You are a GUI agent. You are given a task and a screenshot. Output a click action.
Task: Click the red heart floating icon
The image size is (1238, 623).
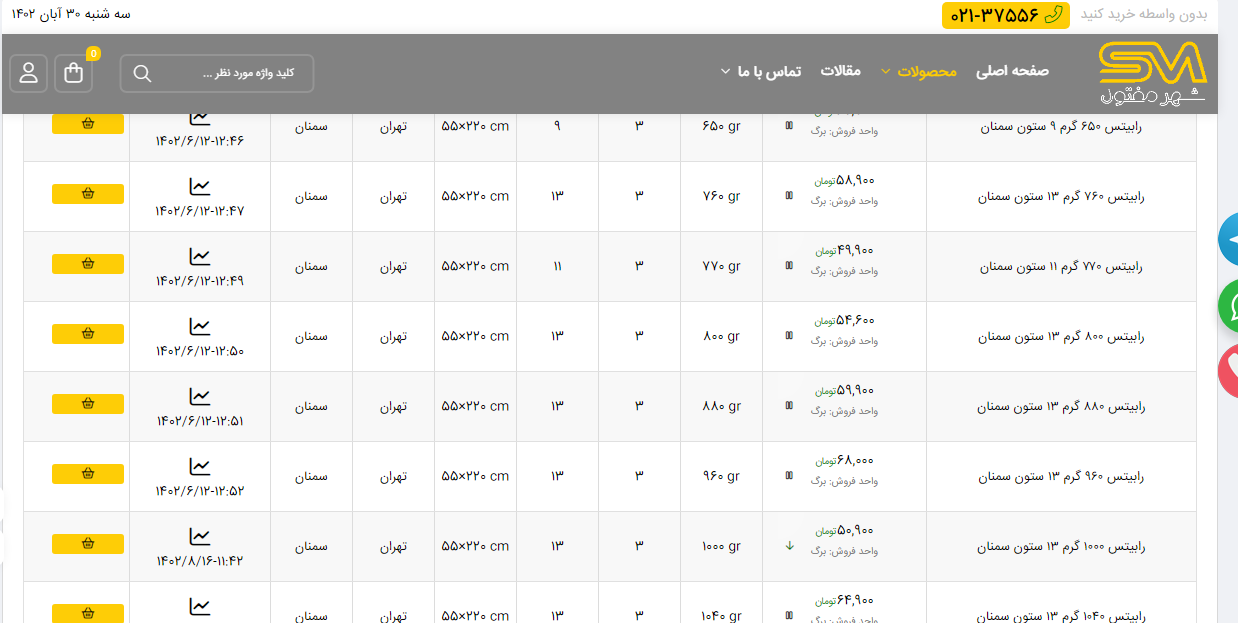pos(1229,372)
